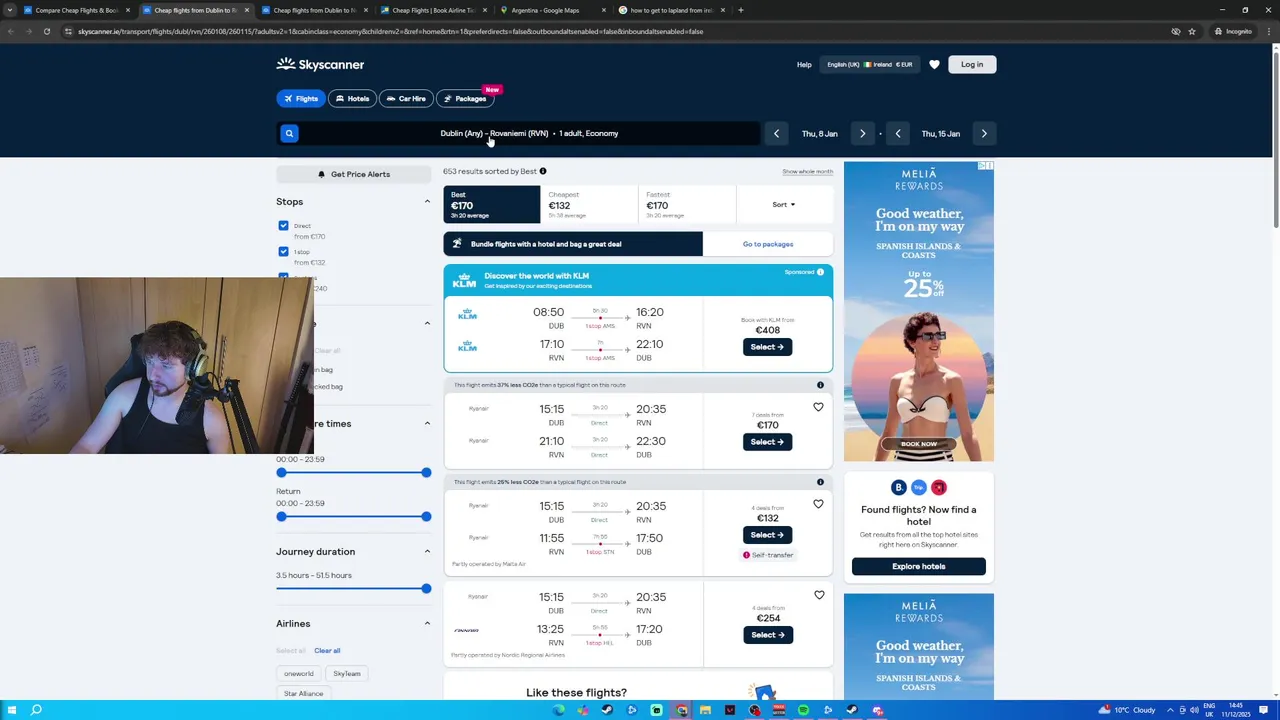Open File Explorer from the taskbar
This screenshot has height=720, width=1280.
[x=705, y=710]
